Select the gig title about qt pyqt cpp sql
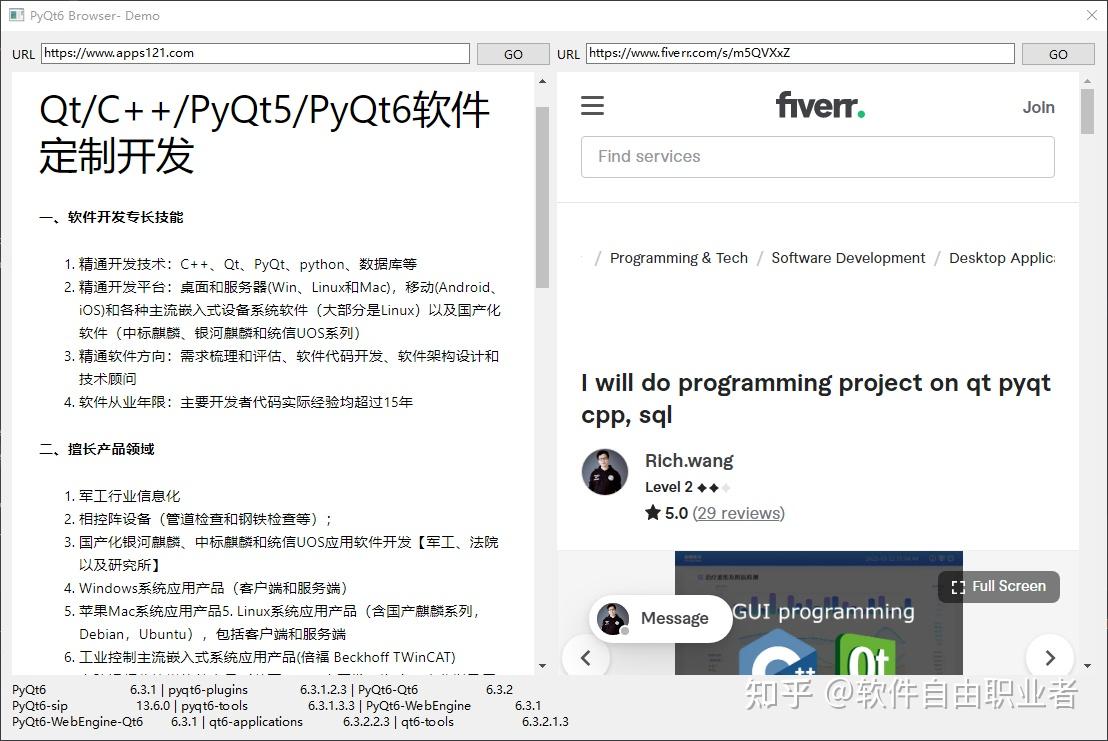1108x741 pixels. click(x=815, y=398)
